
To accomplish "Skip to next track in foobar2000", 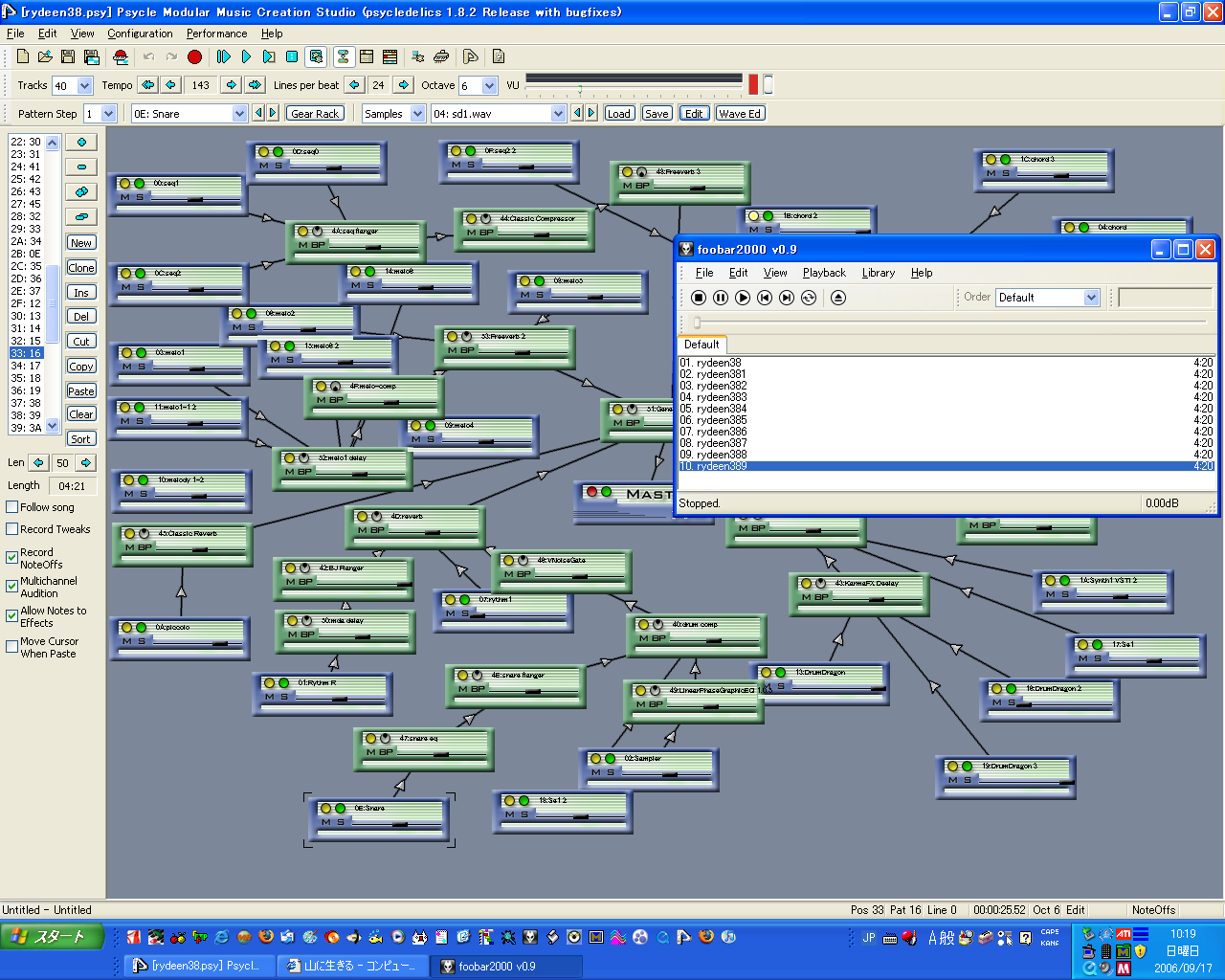I will coord(787,298).
